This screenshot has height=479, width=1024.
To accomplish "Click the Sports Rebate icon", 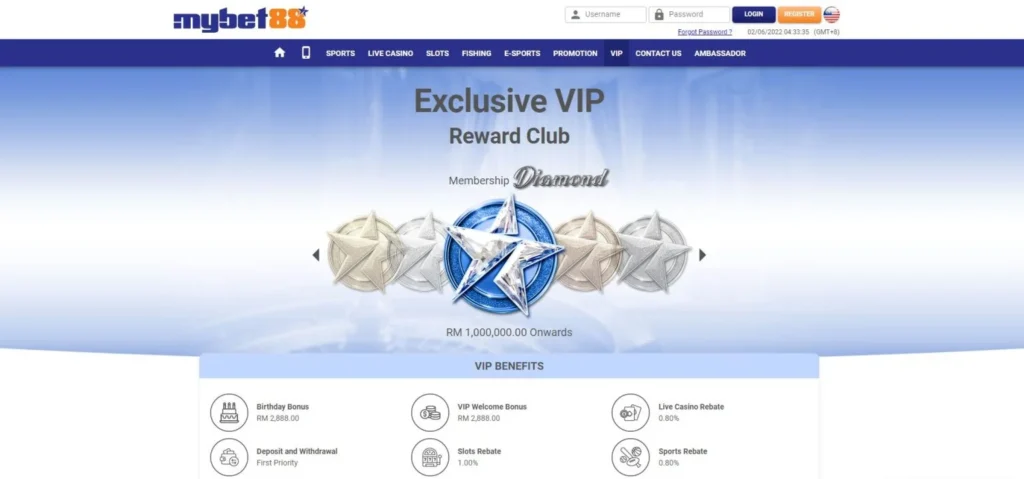I will click(631, 457).
